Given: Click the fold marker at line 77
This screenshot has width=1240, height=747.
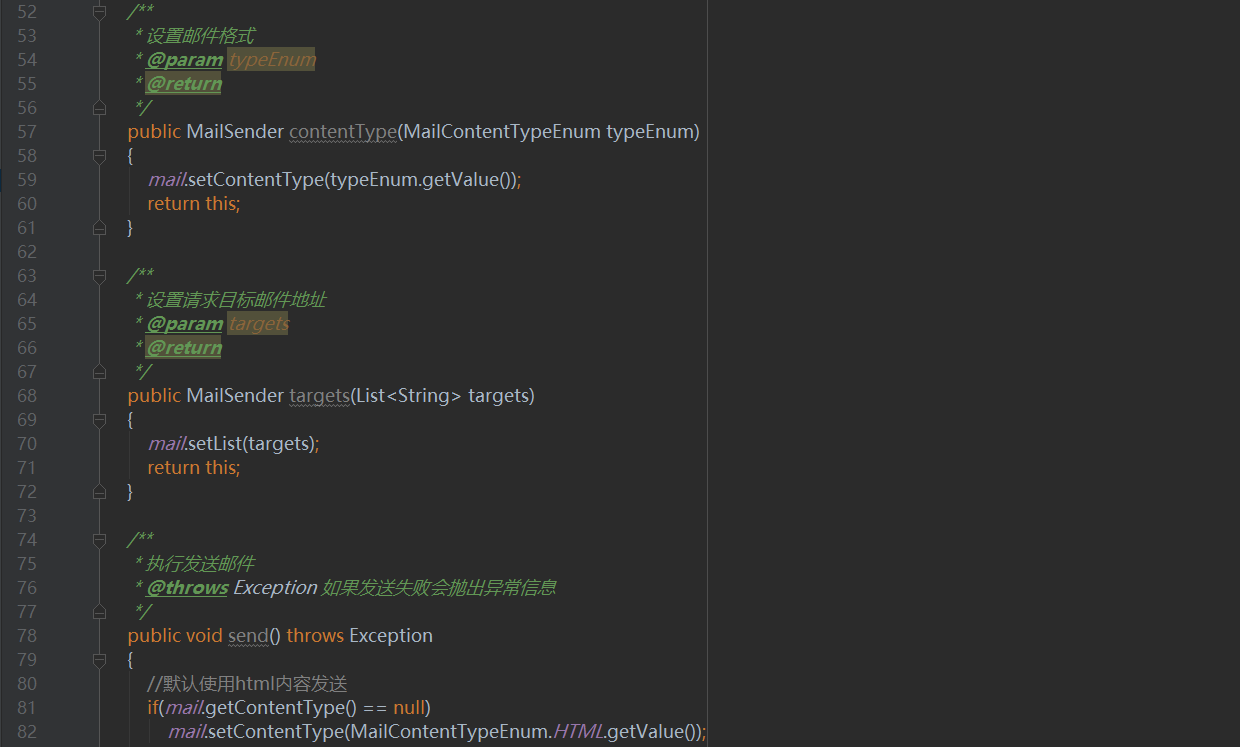Looking at the screenshot, I should tap(99, 611).
